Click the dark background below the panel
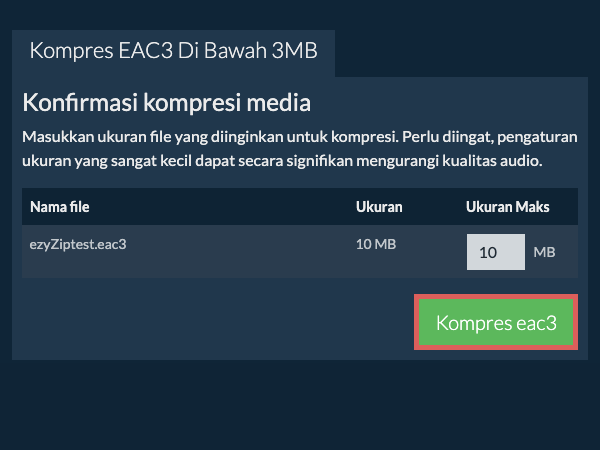Image resolution: width=600 pixels, height=450 pixels. click(x=300, y=405)
